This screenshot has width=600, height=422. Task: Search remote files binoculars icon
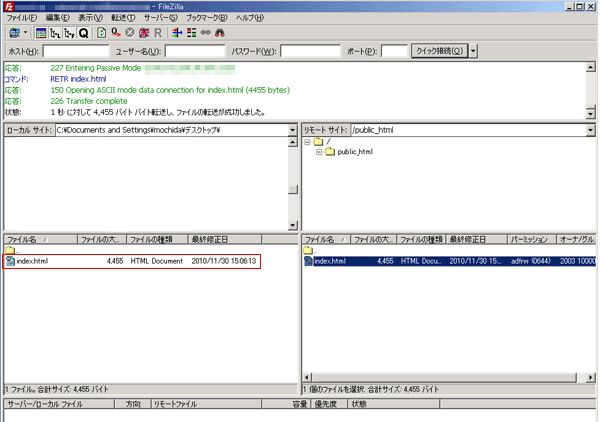[220, 33]
